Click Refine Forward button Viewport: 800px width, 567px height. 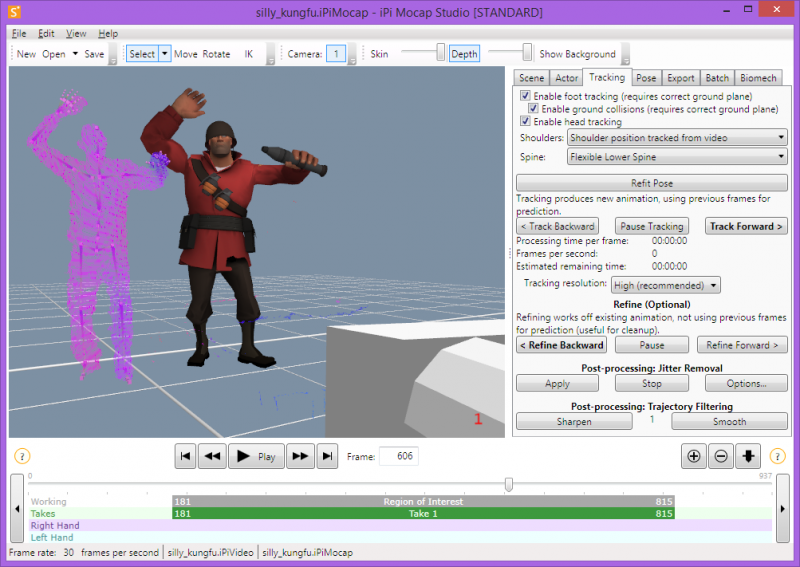point(742,345)
